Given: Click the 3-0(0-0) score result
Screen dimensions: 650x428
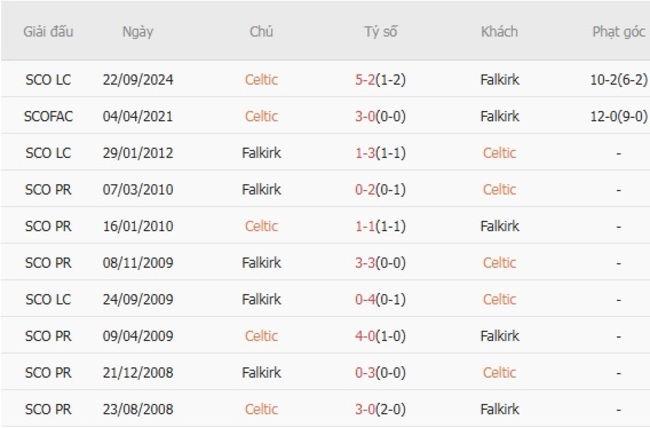Looking at the screenshot, I should click(x=380, y=116).
